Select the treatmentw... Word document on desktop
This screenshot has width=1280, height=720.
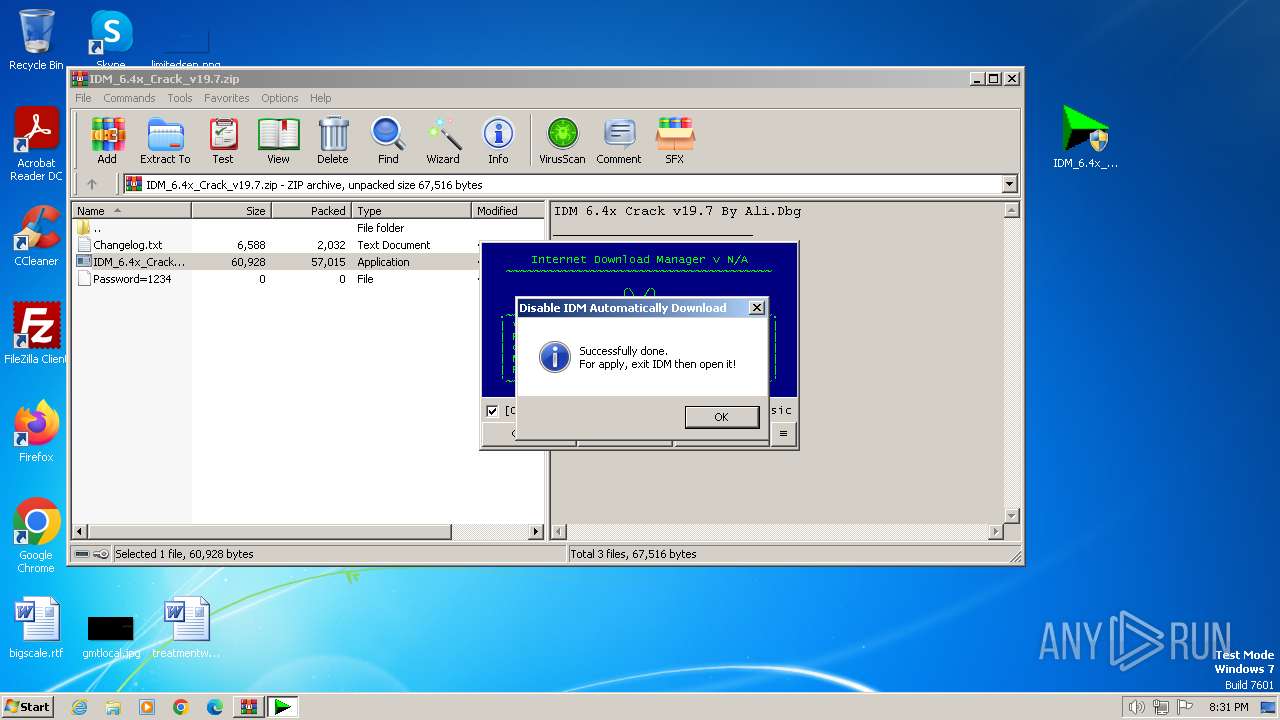coord(186,629)
